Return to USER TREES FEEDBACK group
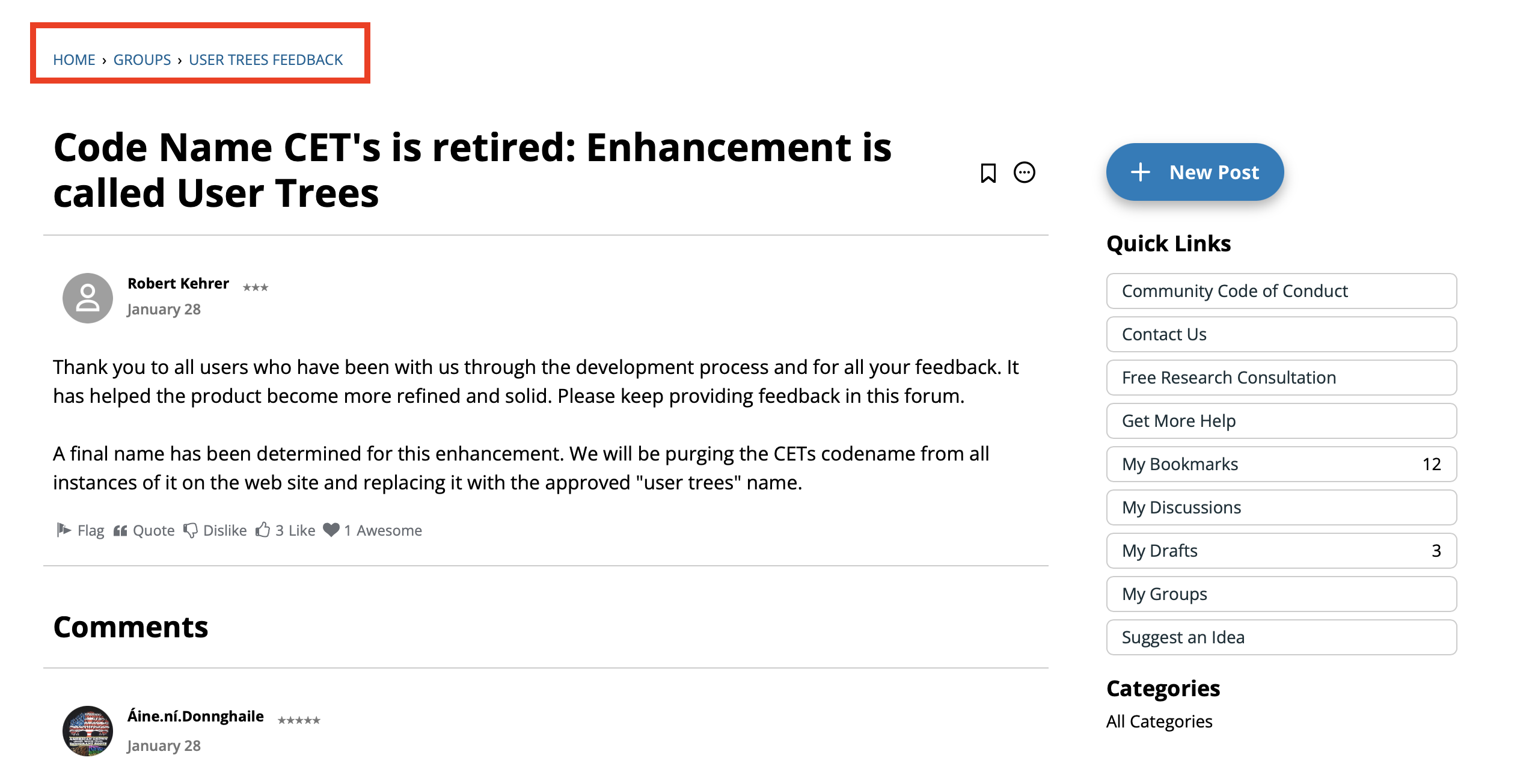The width and height of the screenshot is (1532, 784). [266, 60]
